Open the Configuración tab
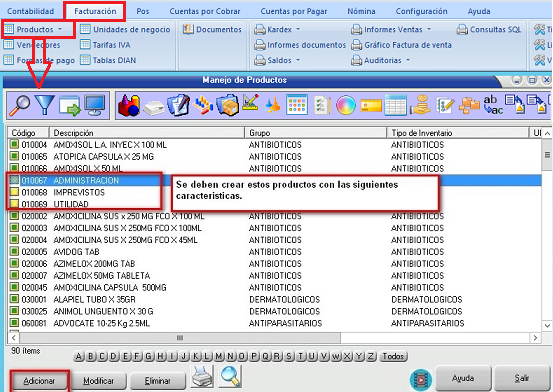Viewport: 553px width, 392px height. pos(421,11)
